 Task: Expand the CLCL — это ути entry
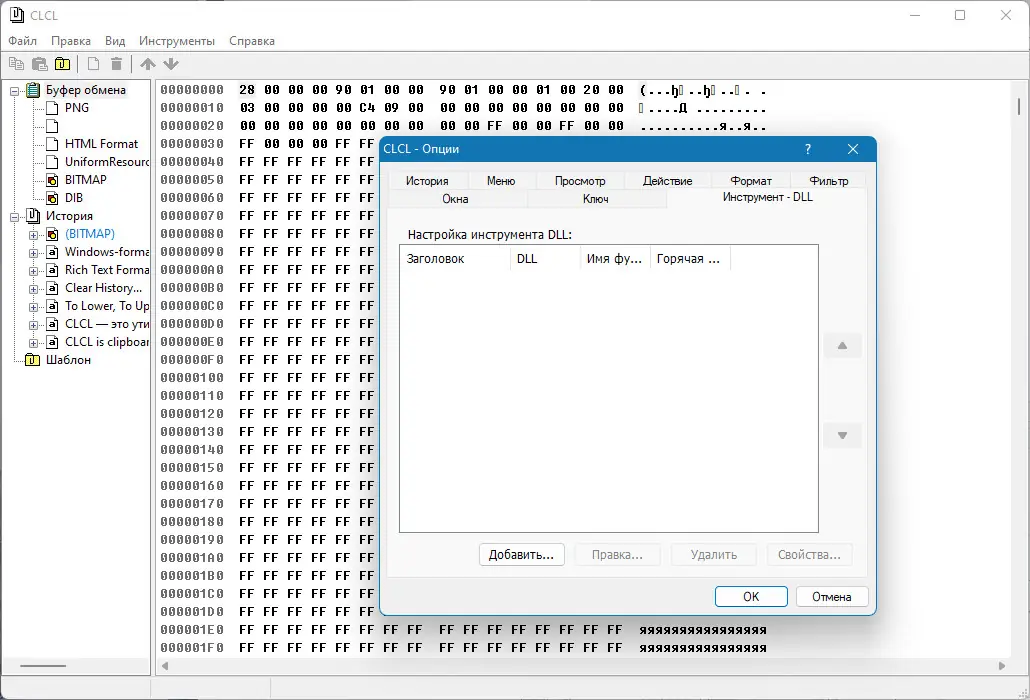tap(34, 325)
